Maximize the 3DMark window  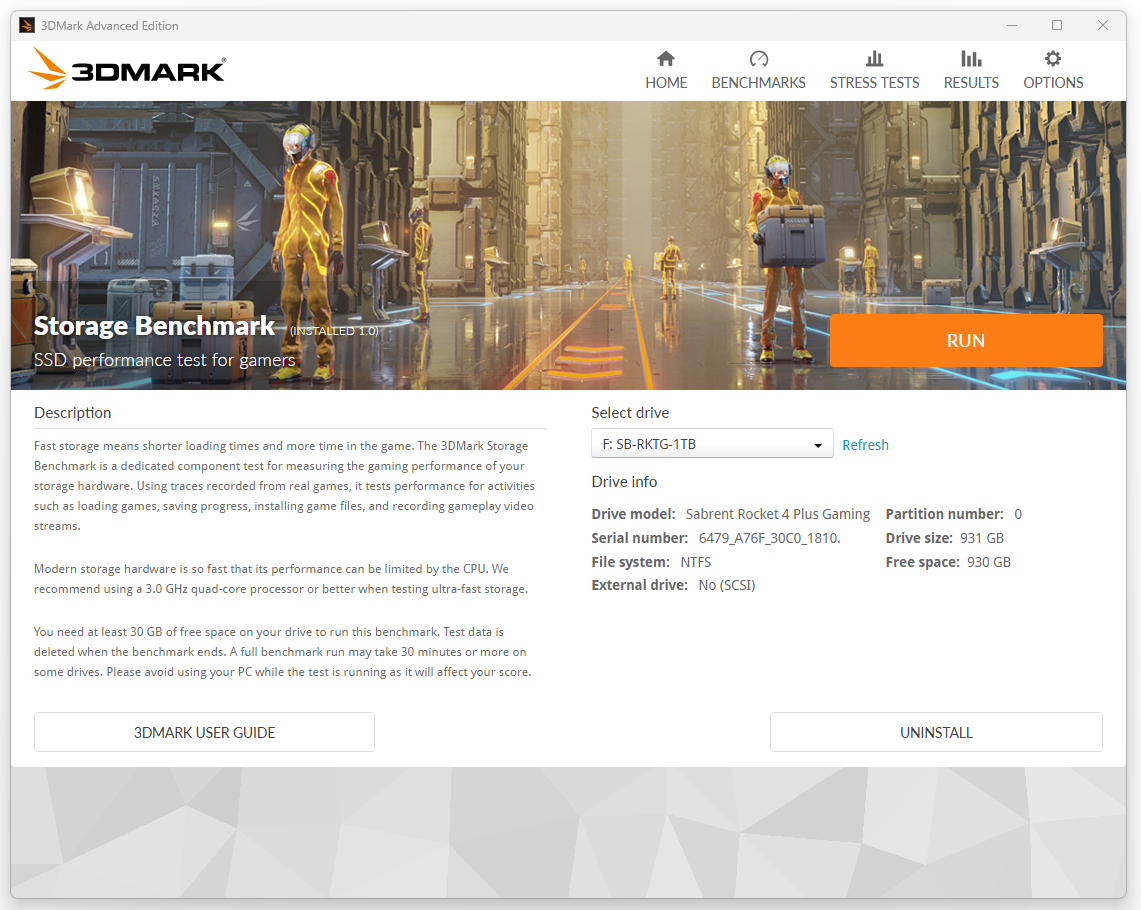tap(1057, 25)
